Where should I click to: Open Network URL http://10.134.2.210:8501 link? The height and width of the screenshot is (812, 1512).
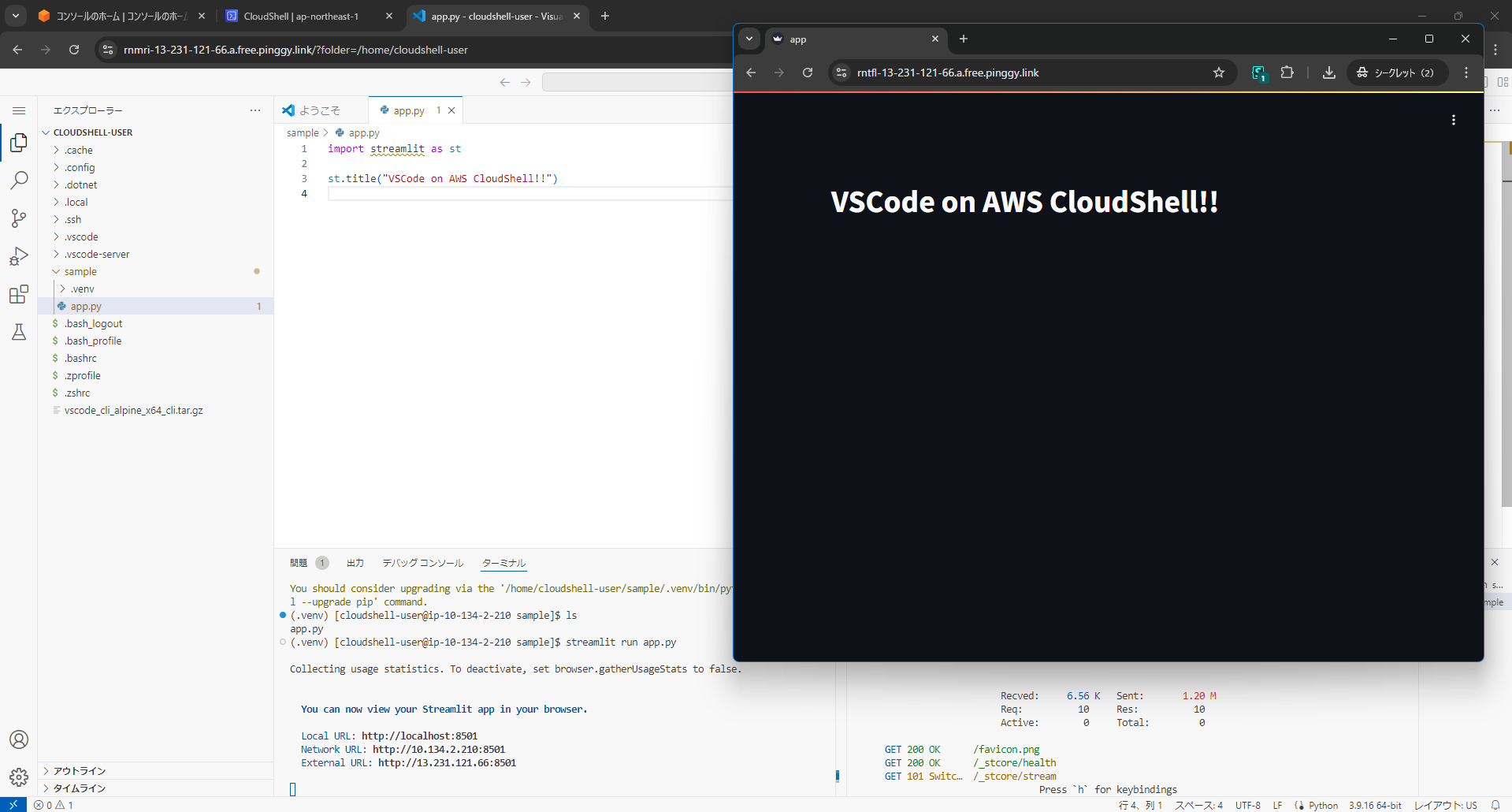pos(439,750)
